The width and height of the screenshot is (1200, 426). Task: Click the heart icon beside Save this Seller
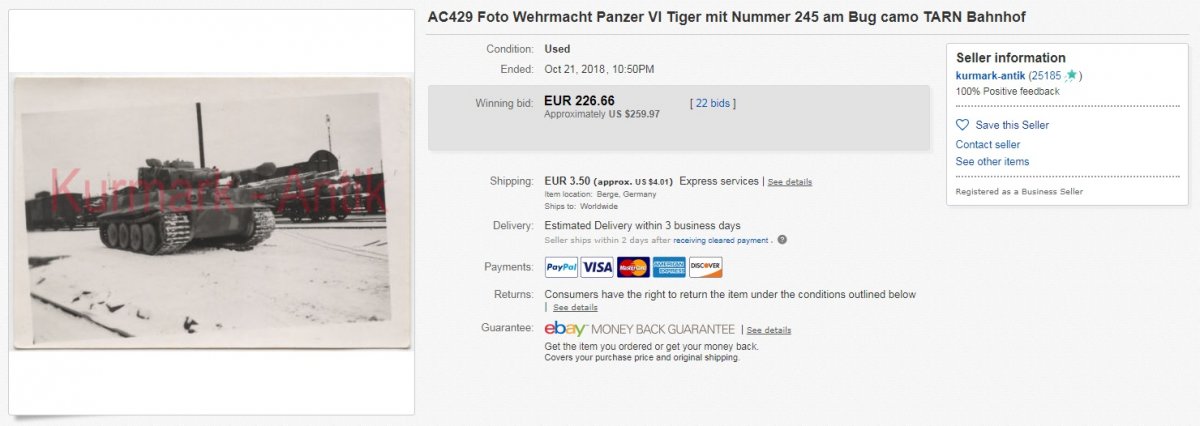point(962,125)
